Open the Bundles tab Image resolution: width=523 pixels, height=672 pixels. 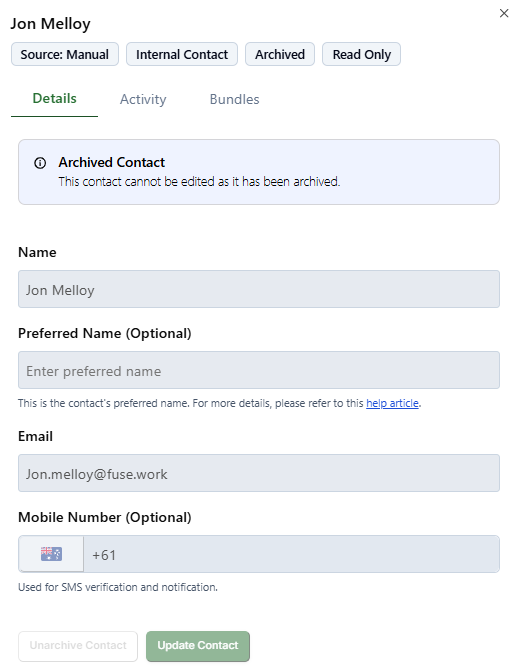point(234,99)
